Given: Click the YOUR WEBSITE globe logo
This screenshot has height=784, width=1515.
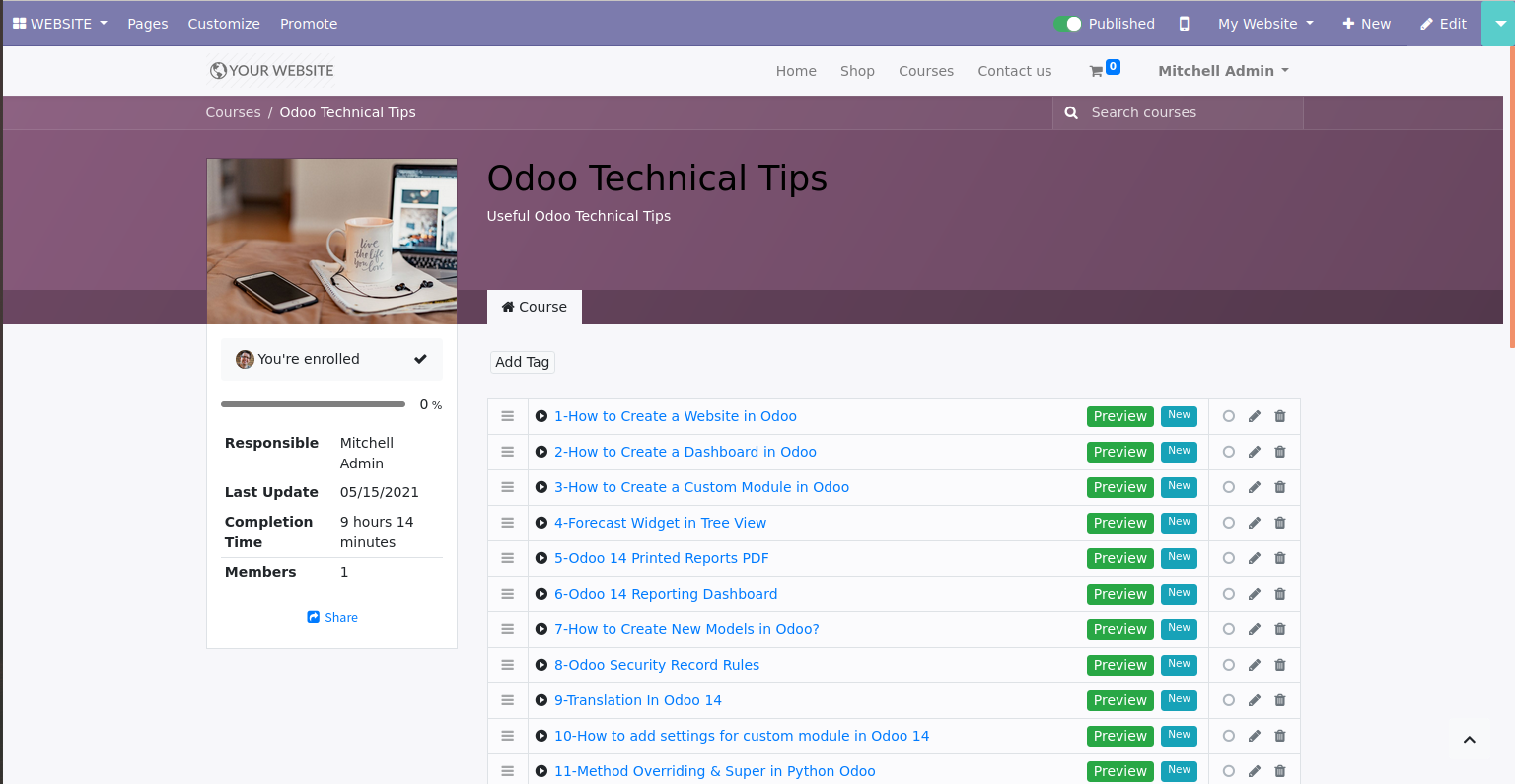Looking at the screenshot, I should click(x=271, y=71).
